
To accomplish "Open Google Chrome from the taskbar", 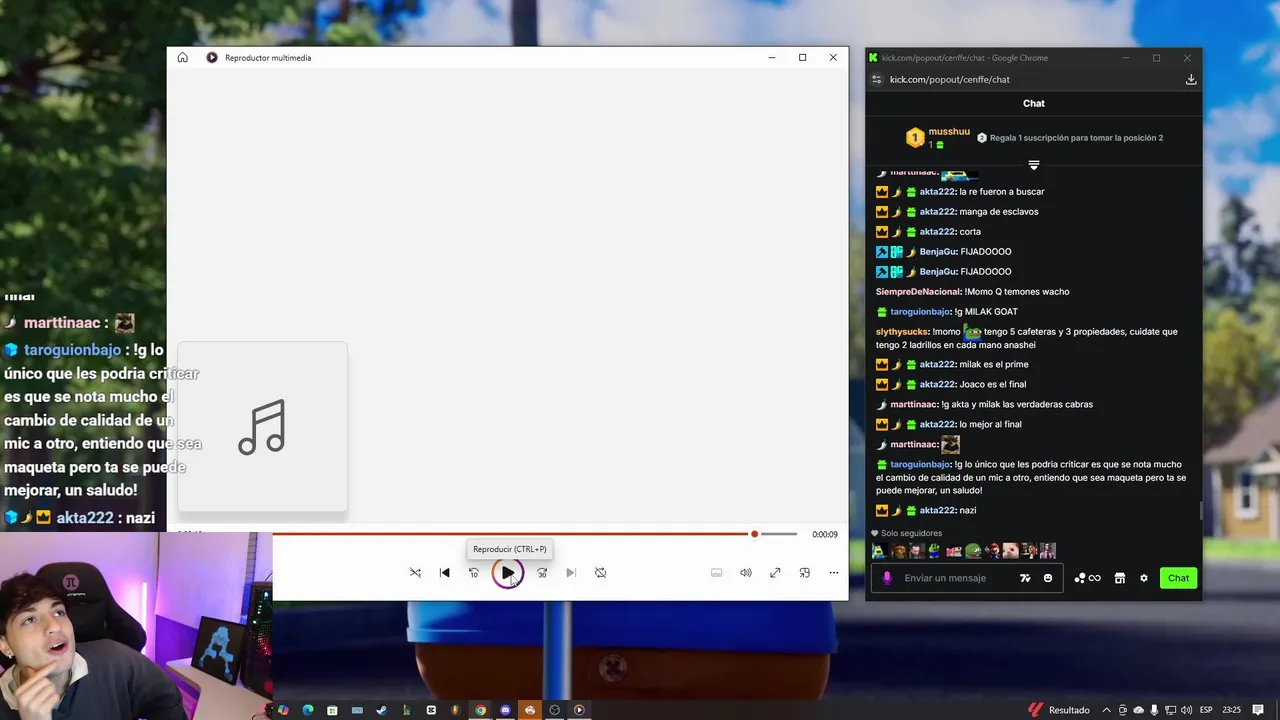I will tap(480, 710).
